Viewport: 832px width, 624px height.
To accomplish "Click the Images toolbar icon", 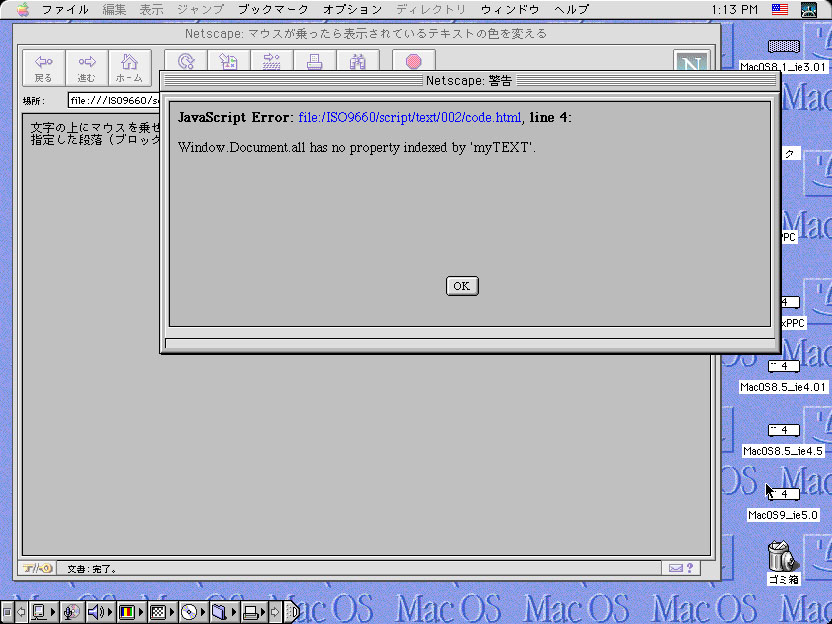I will tap(229, 61).
